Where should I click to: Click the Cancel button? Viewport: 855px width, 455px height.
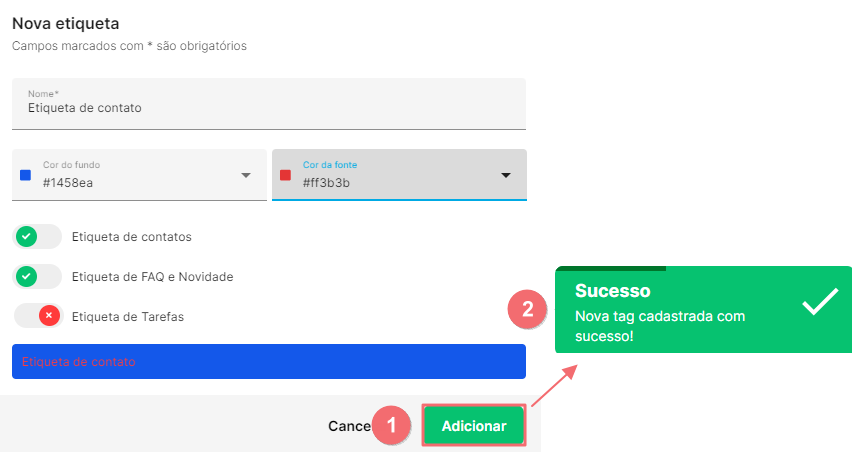350,426
